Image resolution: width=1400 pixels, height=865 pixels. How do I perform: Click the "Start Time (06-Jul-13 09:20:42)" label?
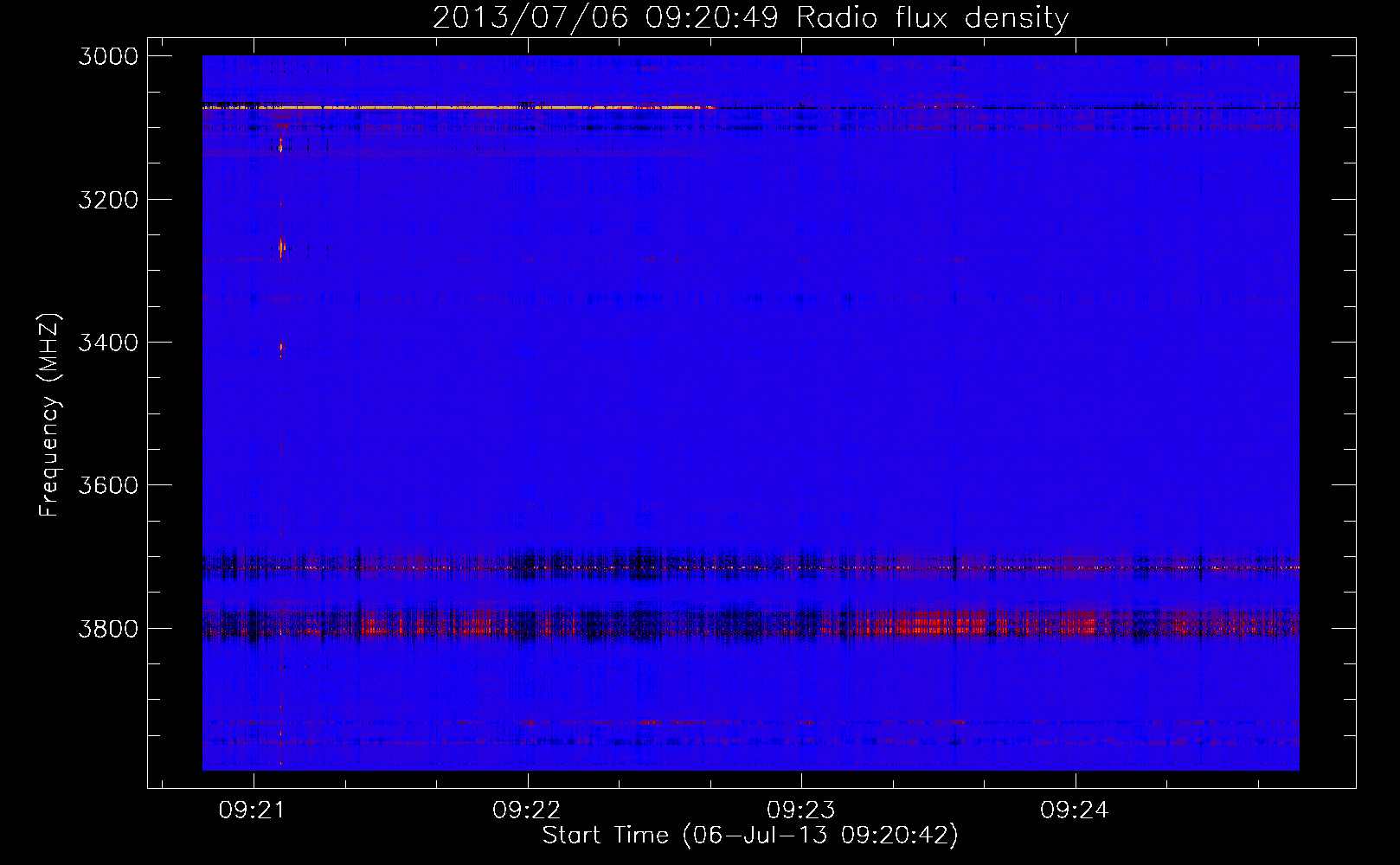click(x=750, y=836)
